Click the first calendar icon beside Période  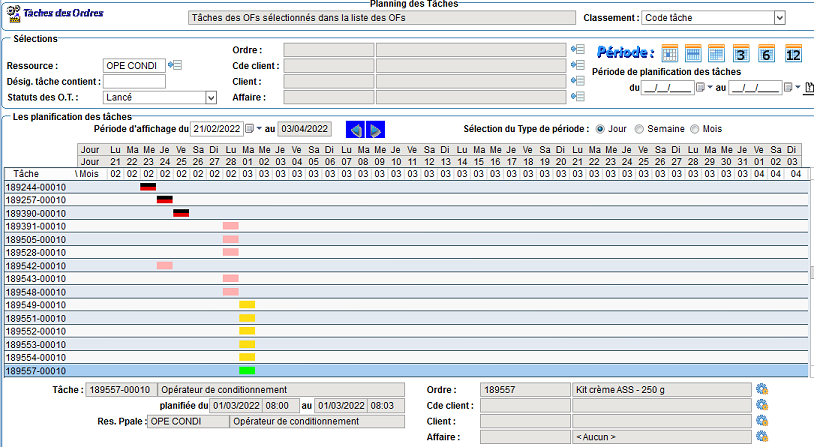coord(669,54)
